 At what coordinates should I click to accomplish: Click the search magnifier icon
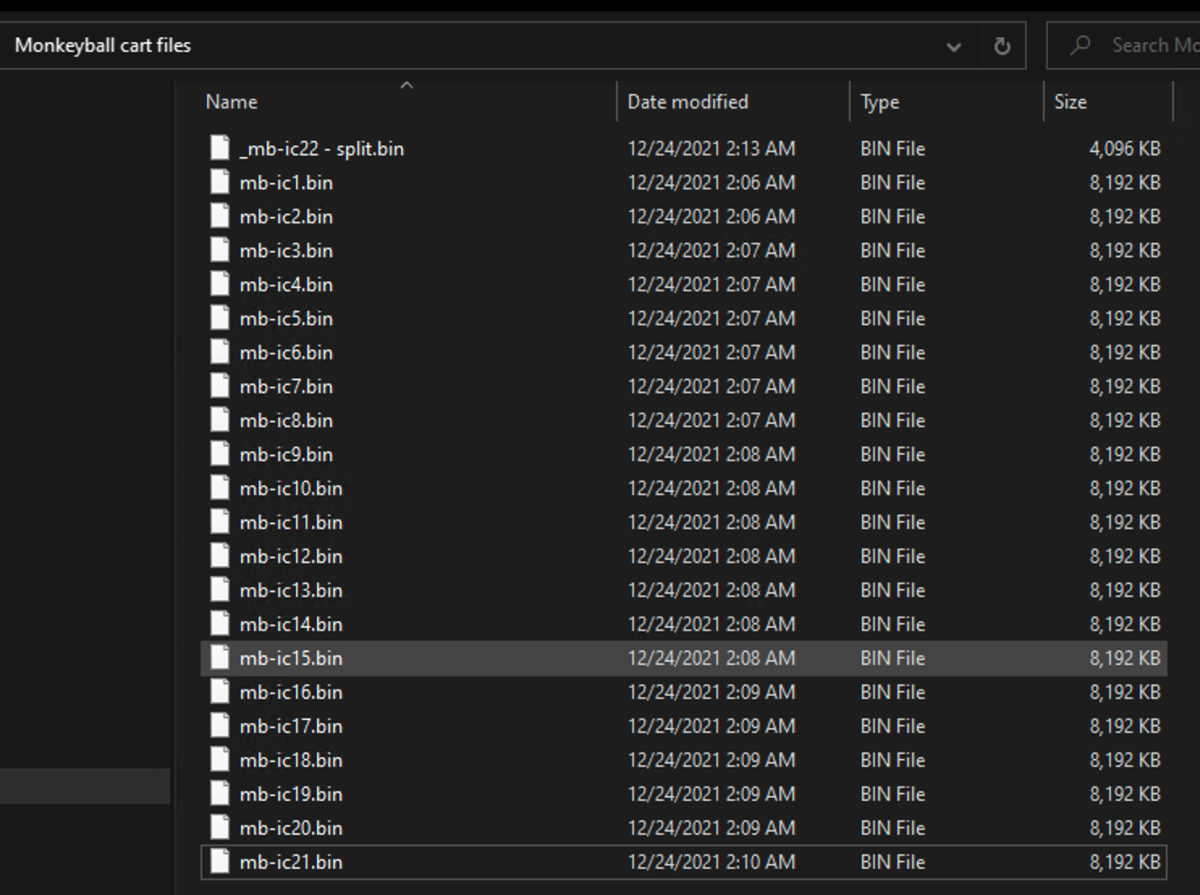[x=1080, y=45]
